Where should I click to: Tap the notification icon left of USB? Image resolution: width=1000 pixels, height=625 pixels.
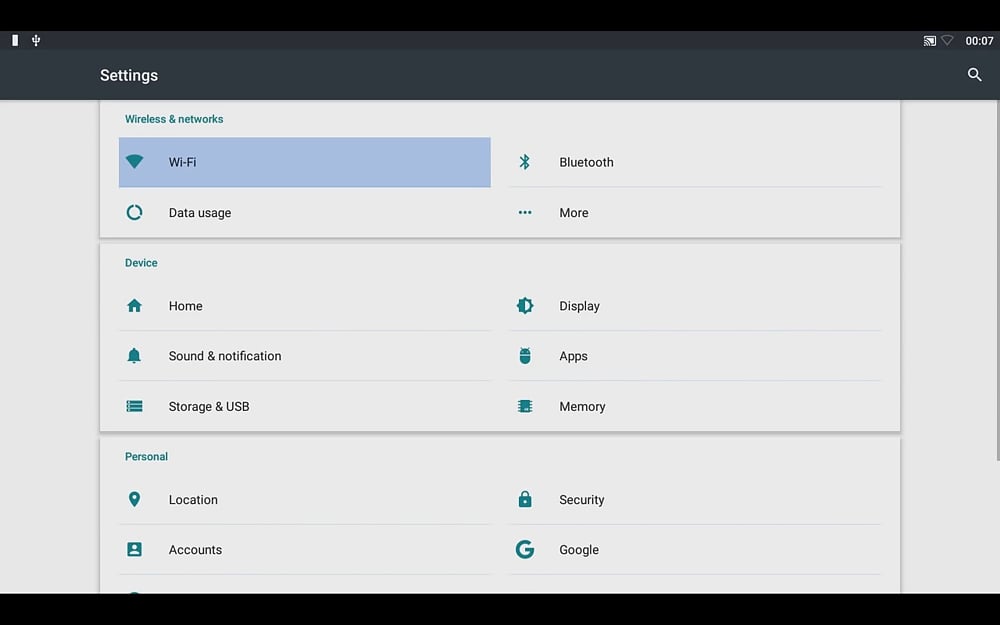tap(15, 40)
